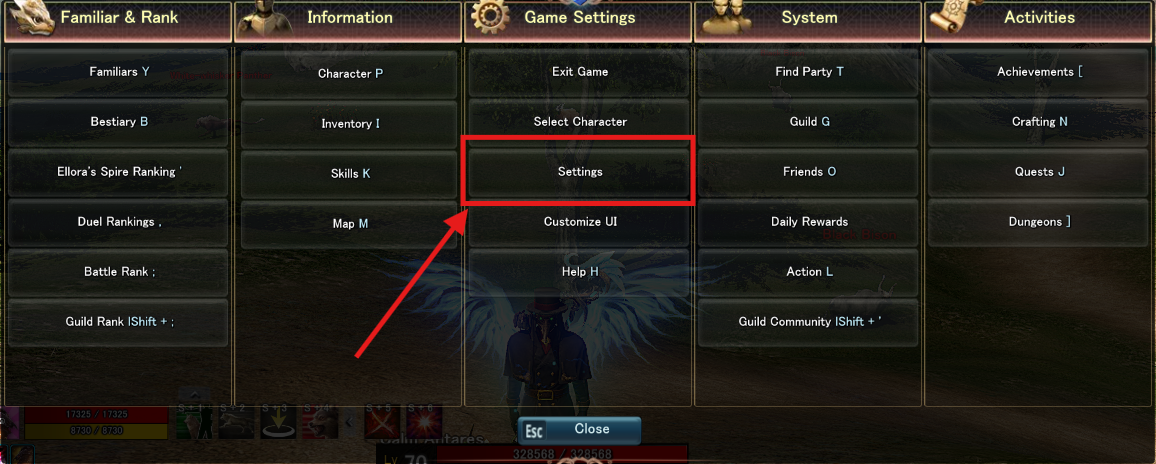Go to Select Character
Viewport: 1156px width, 464px height.
click(580, 122)
